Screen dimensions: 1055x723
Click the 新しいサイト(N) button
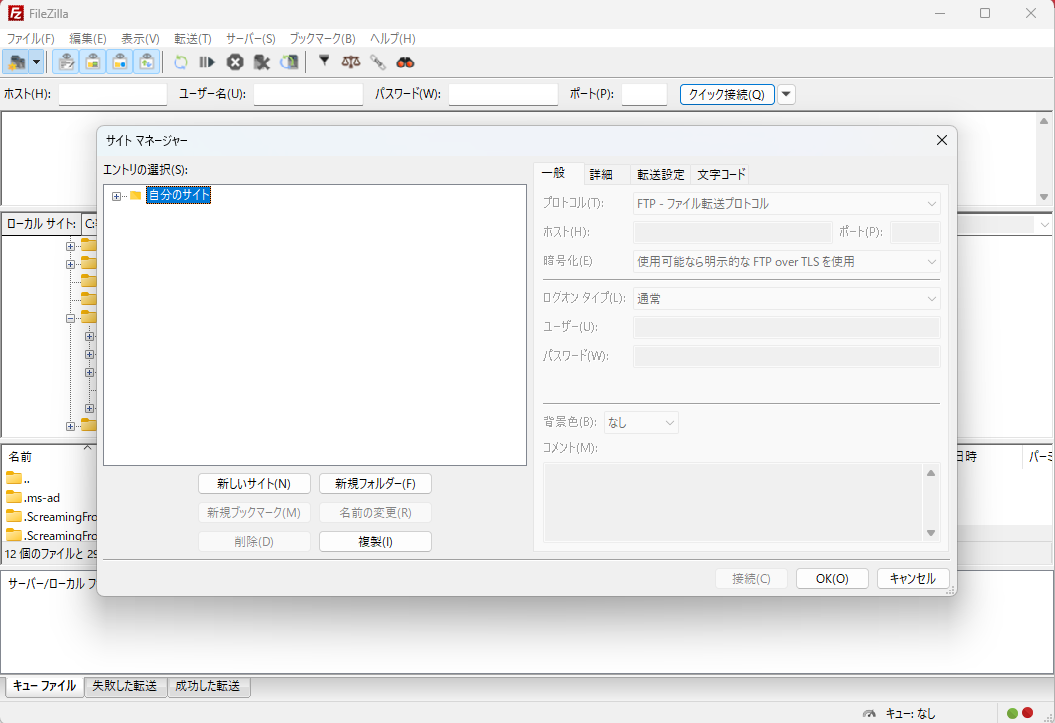(254, 484)
